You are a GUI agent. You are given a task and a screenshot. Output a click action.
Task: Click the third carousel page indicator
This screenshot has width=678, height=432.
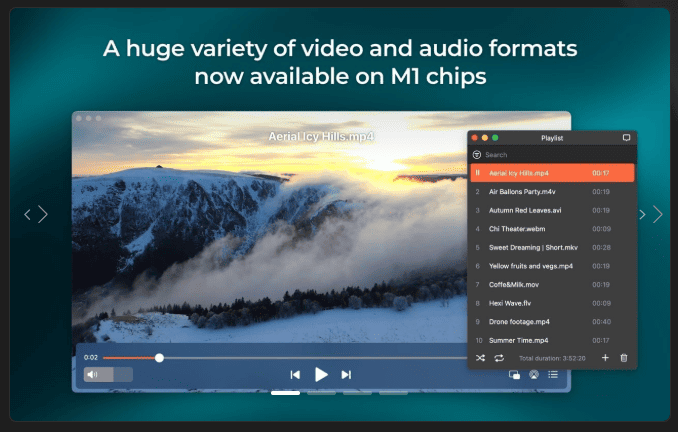(357, 393)
